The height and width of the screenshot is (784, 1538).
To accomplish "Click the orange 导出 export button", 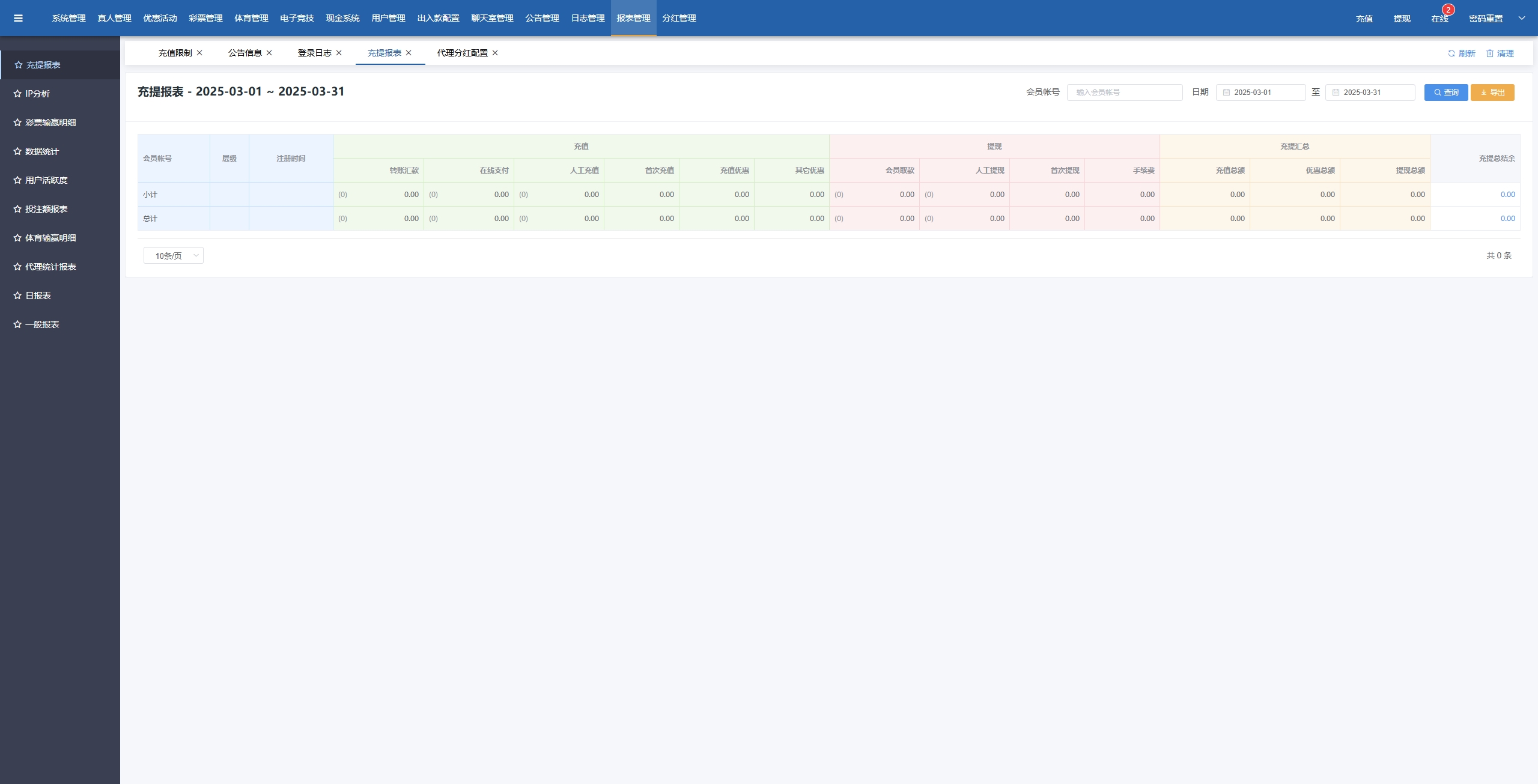I will pyautogui.click(x=1492, y=93).
